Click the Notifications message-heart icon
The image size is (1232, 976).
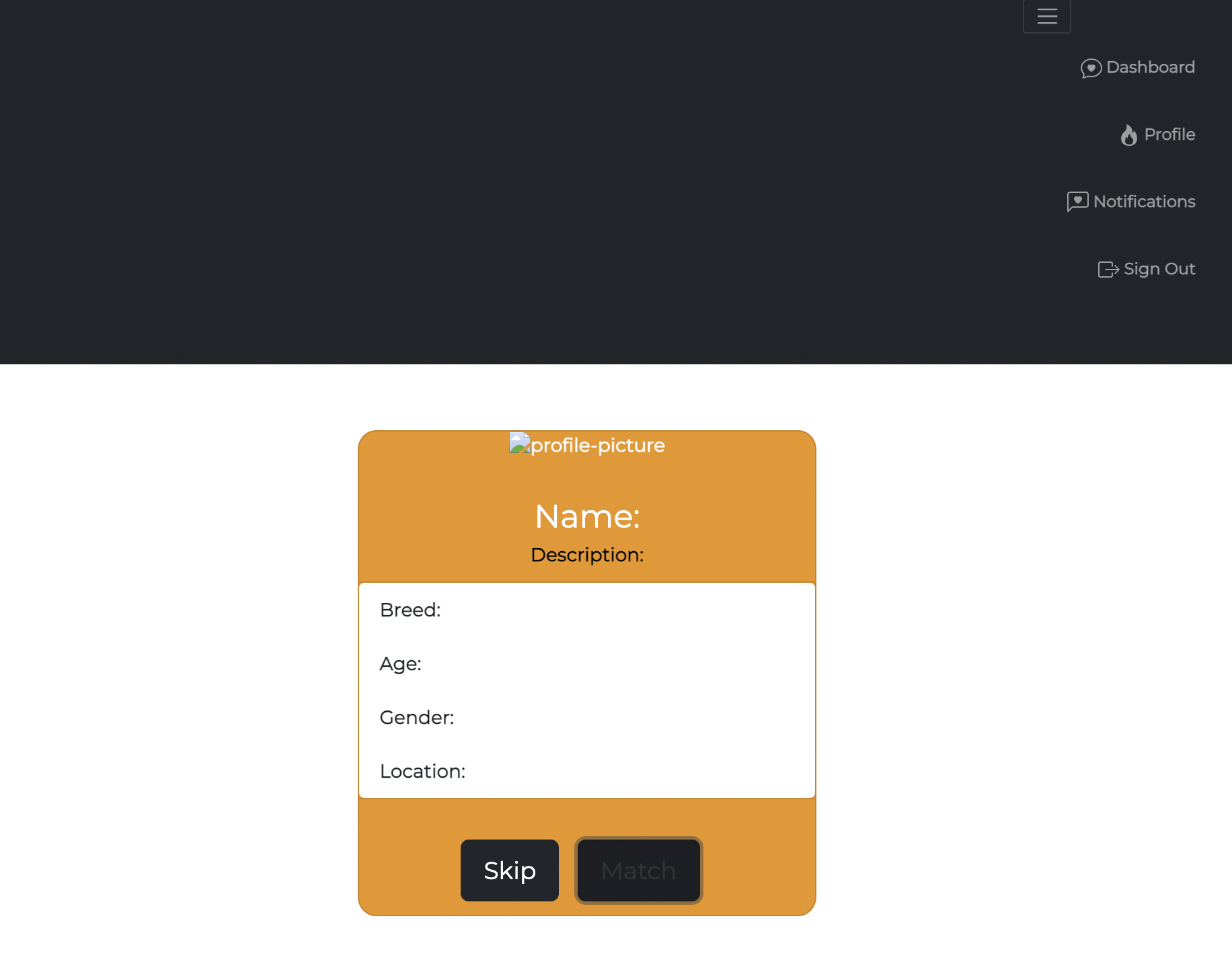point(1077,202)
